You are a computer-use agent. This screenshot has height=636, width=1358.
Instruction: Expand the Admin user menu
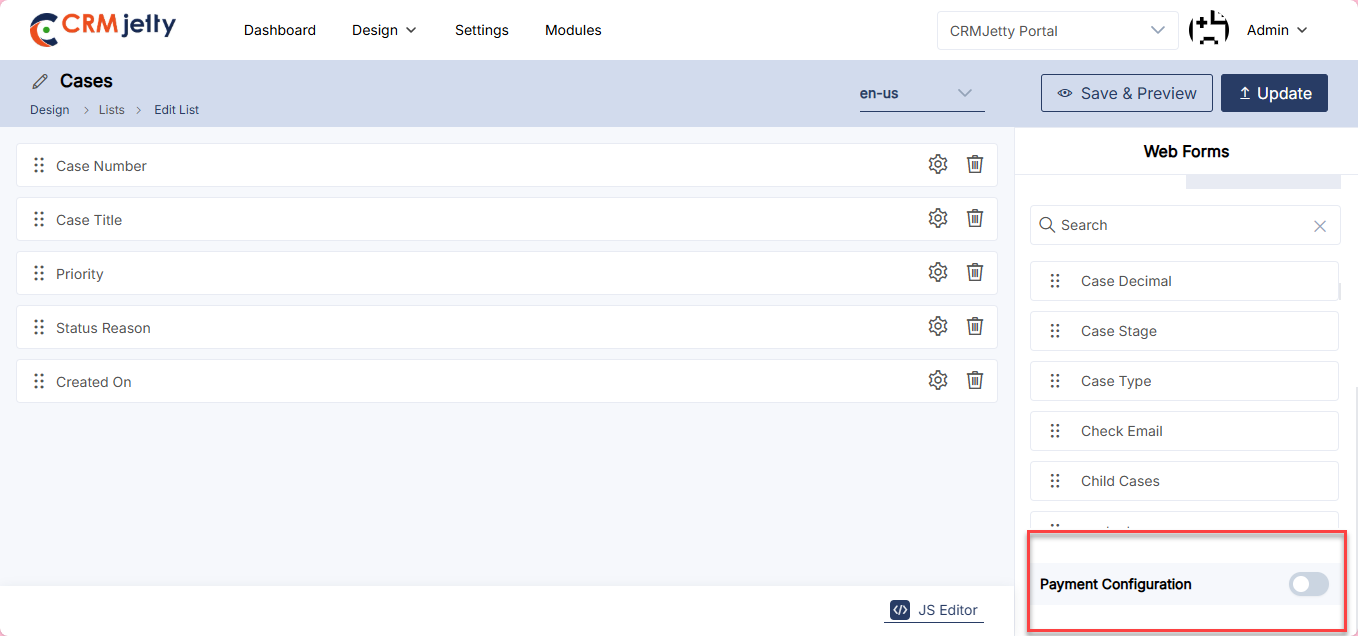tap(1277, 30)
